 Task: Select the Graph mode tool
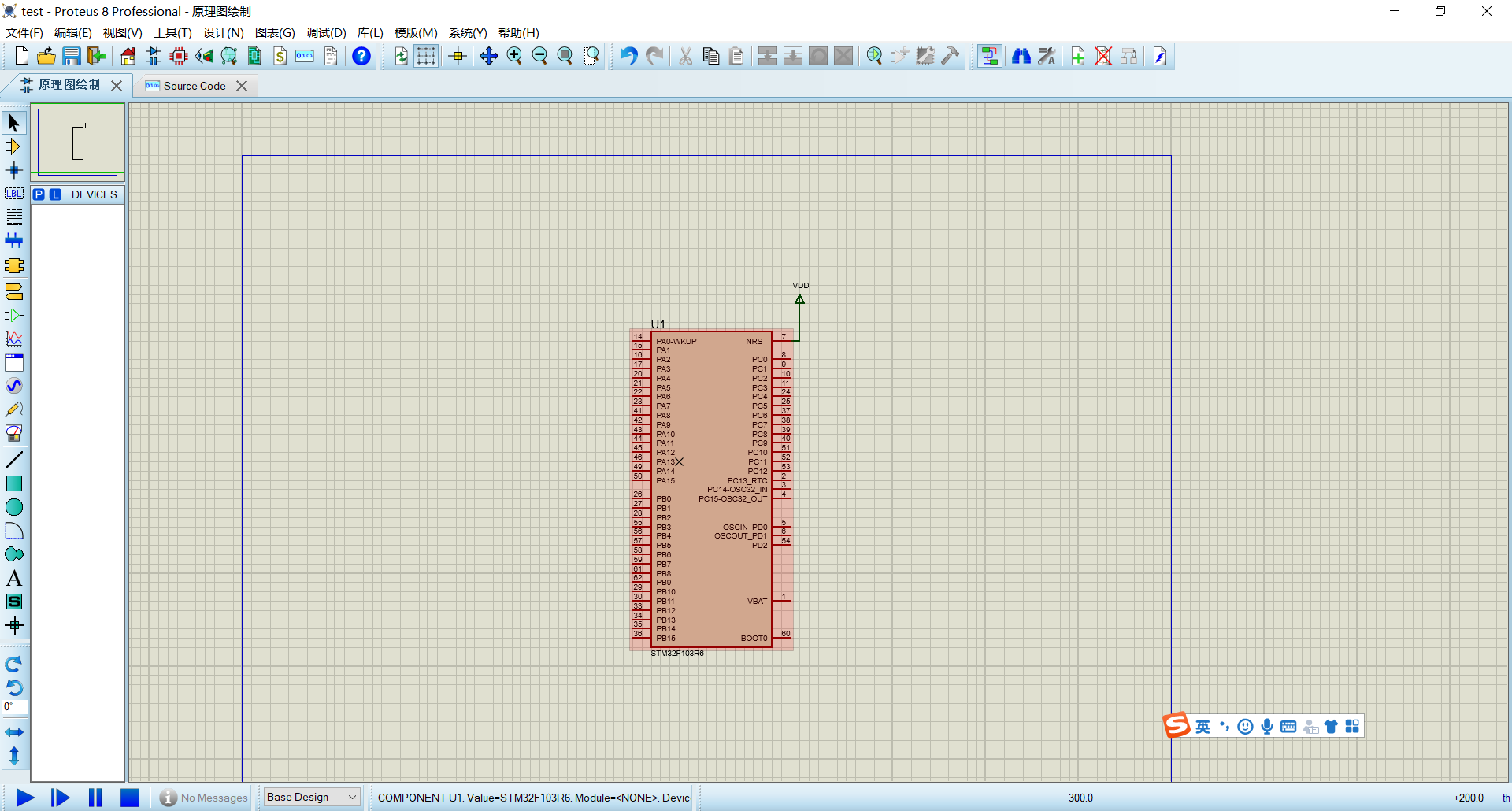pos(14,339)
